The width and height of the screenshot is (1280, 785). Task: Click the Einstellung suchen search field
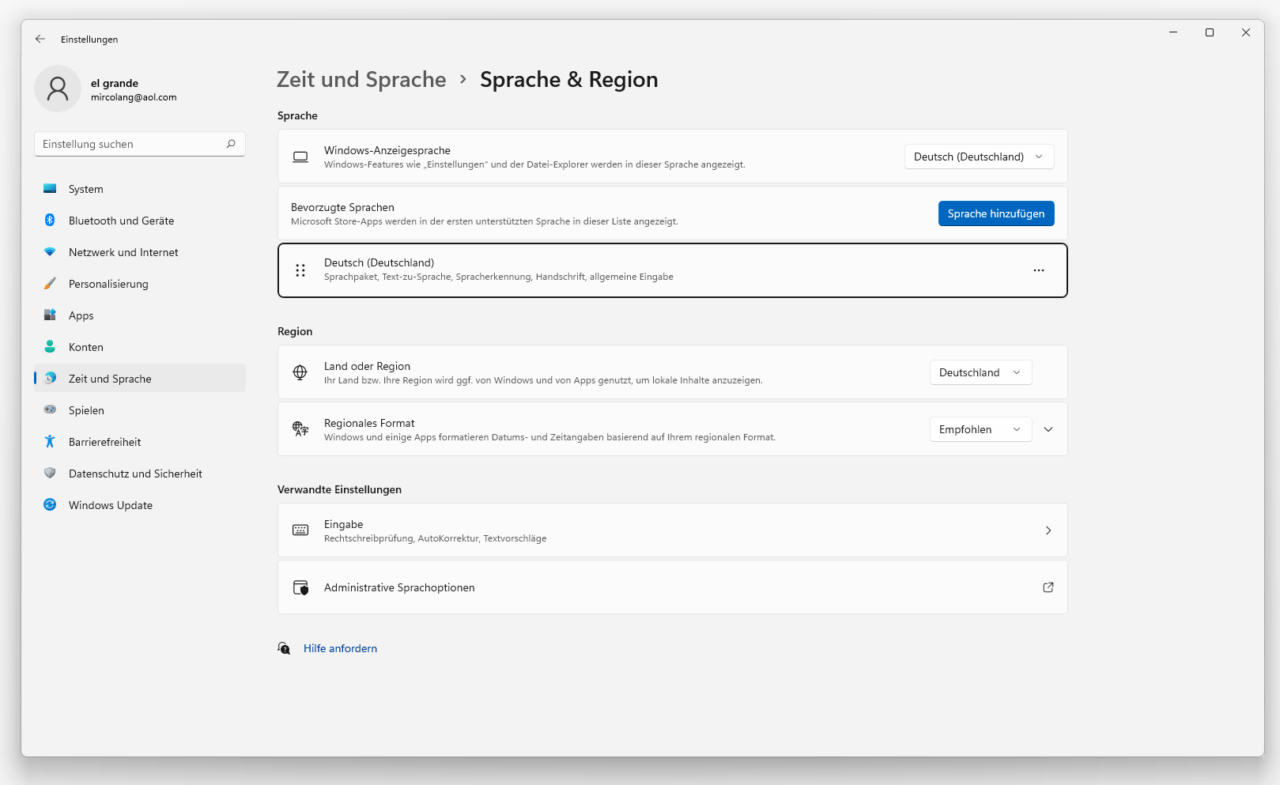pos(139,143)
